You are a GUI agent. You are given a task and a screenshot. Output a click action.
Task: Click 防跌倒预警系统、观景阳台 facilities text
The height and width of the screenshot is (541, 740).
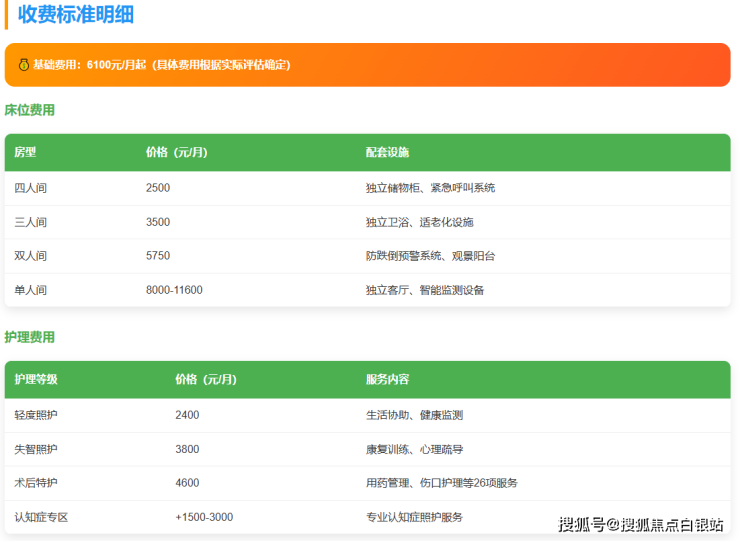pyautogui.click(x=430, y=256)
